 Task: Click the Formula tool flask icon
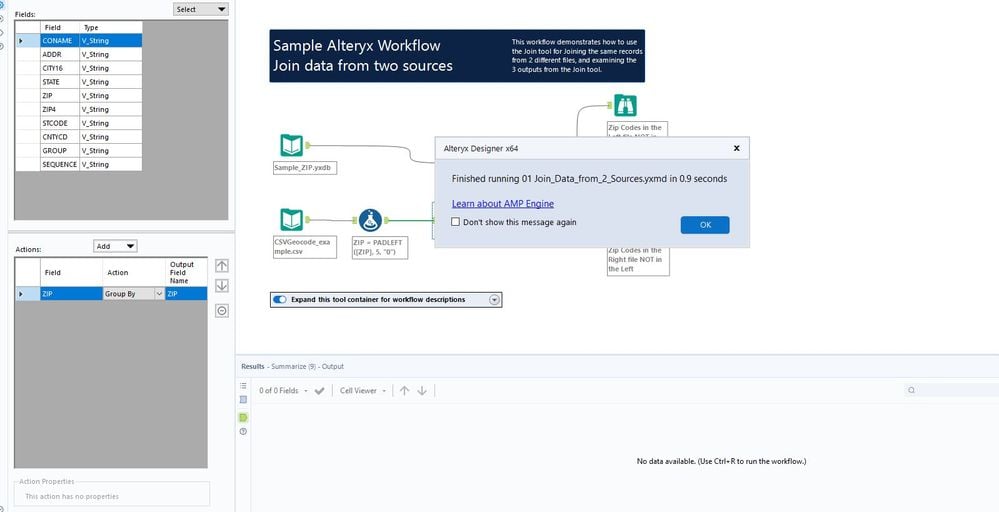click(x=370, y=220)
